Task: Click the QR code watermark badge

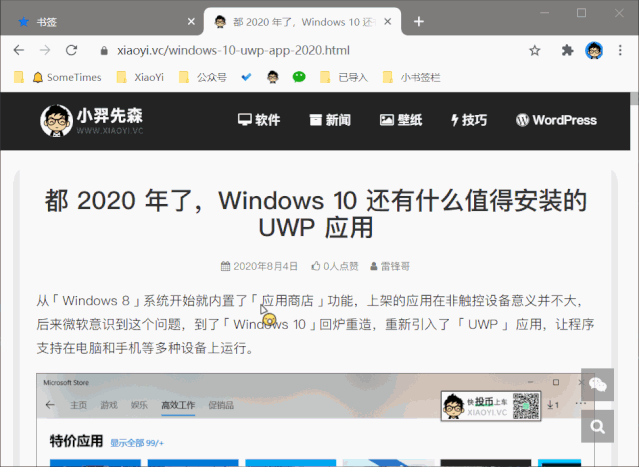Action: coord(491,406)
